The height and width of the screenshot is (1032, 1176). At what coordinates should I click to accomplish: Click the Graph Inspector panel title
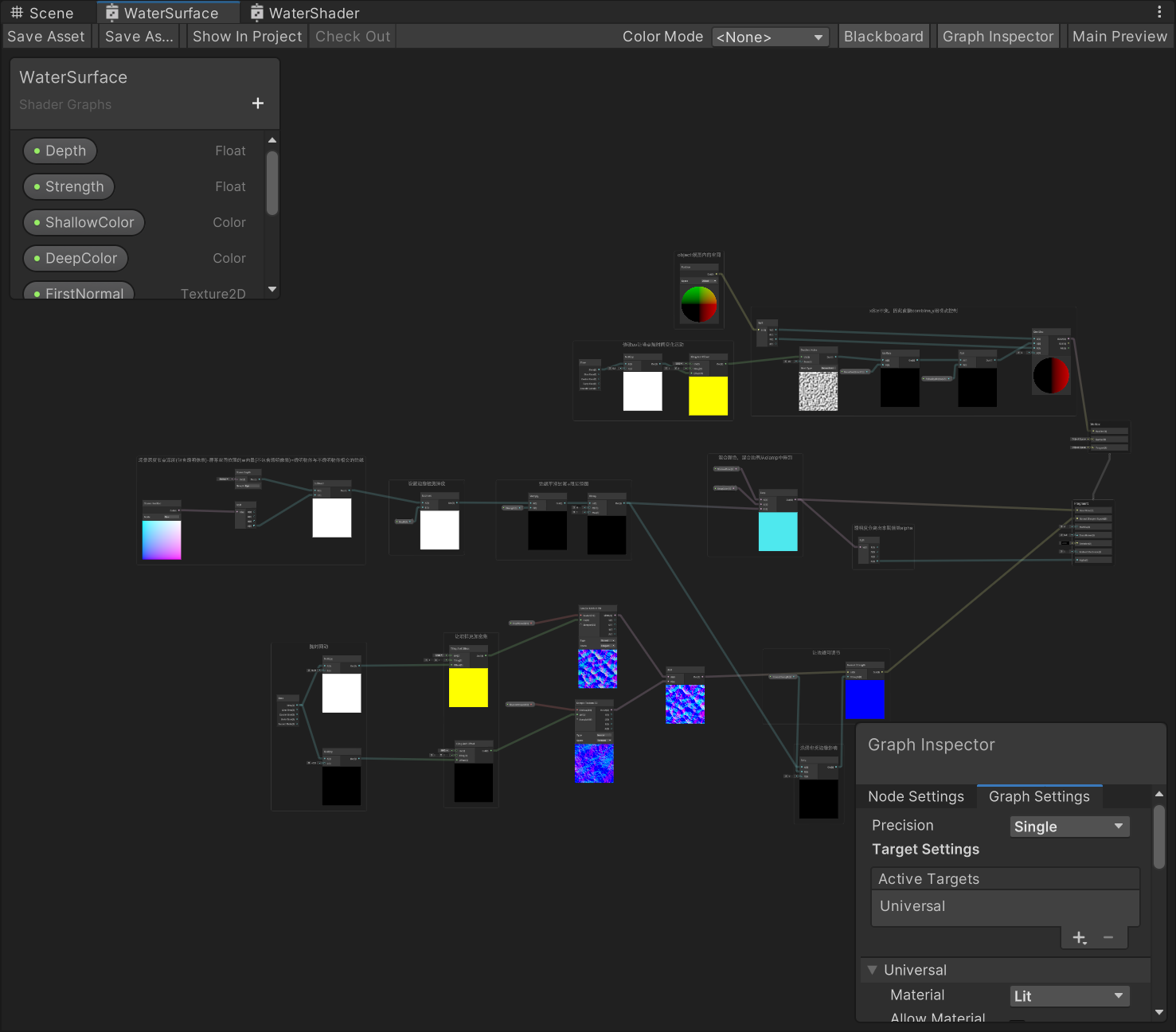[x=931, y=745]
